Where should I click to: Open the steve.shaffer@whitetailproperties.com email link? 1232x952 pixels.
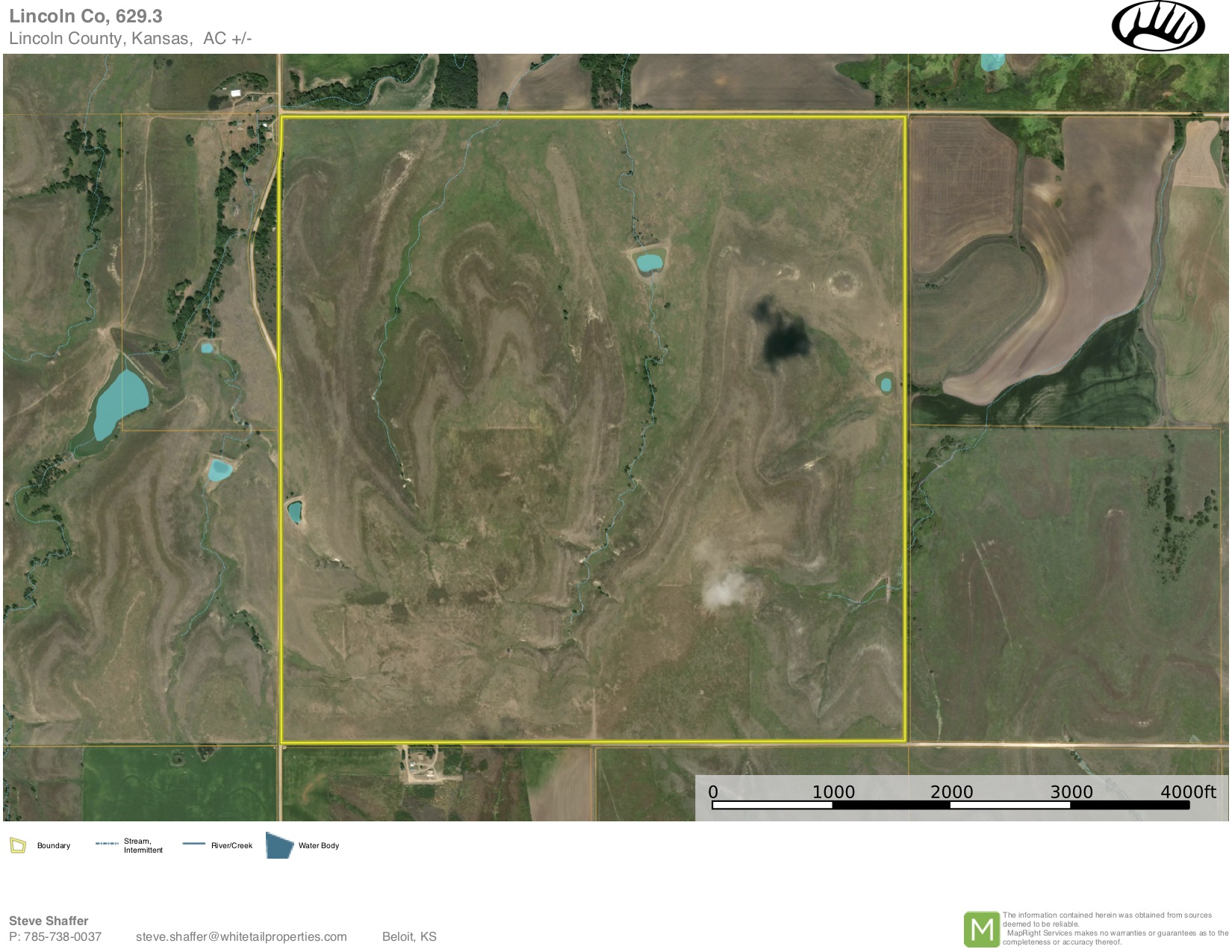pyautogui.click(x=241, y=936)
